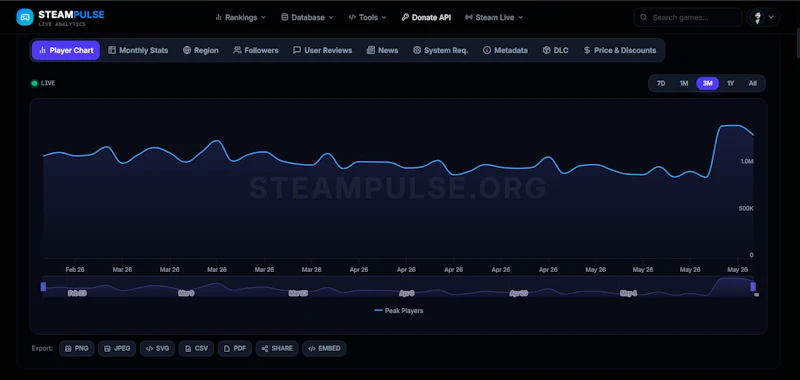The image size is (800, 380).
Task: Click the STEAMPULSE Live Analytics brand text
Action: 71,18
